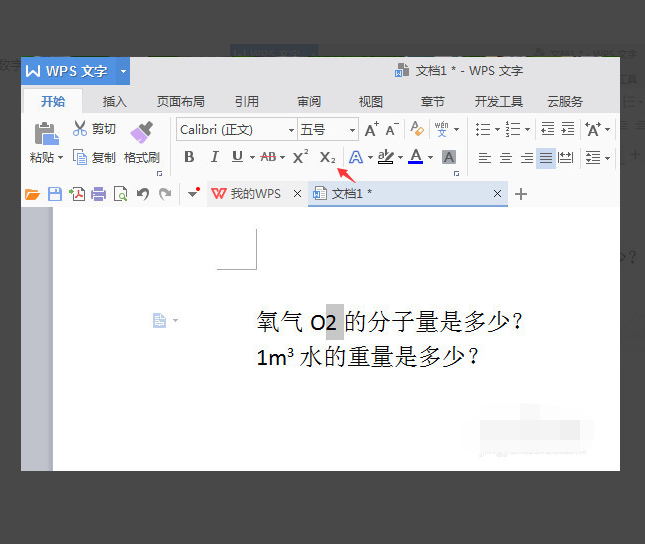
Task: Apply justified alignment
Action: [x=546, y=158]
